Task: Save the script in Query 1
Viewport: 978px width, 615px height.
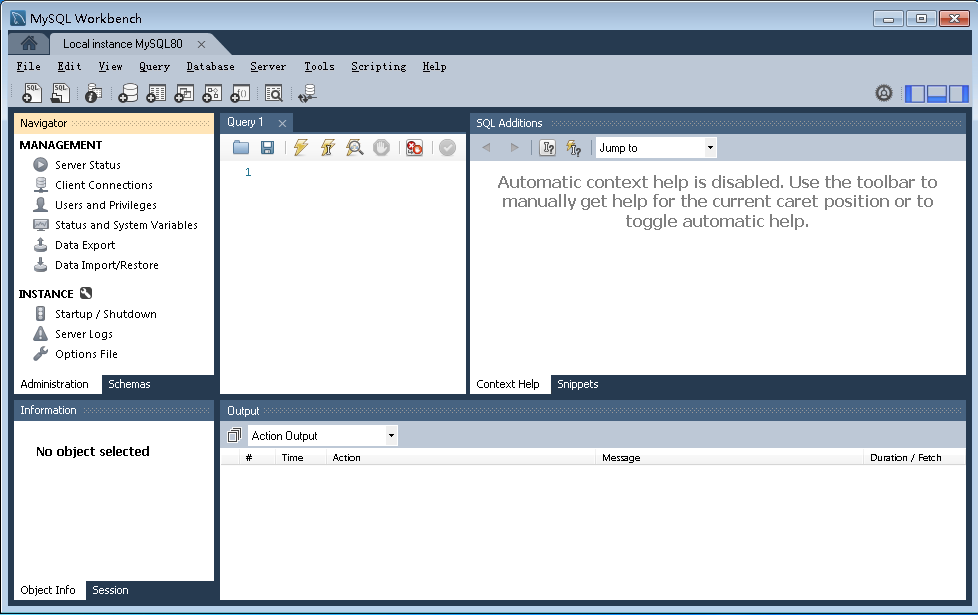Action: (x=268, y=148)
